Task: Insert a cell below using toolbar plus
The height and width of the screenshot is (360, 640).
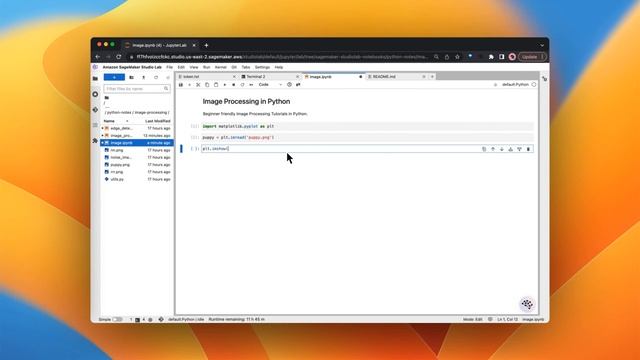Action: tap(189, 85)
